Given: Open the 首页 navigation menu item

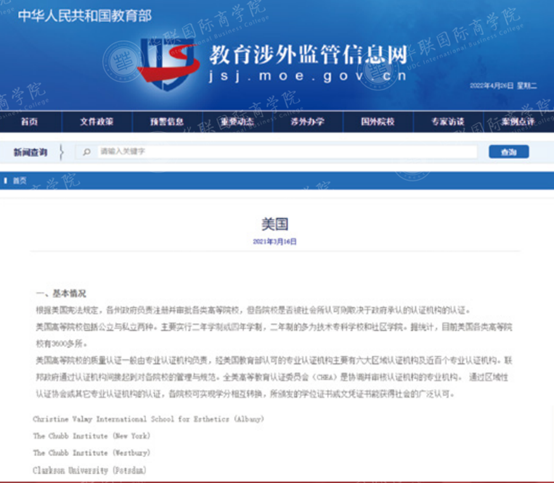Looking at the screenshot, I should tap(29, 122).
